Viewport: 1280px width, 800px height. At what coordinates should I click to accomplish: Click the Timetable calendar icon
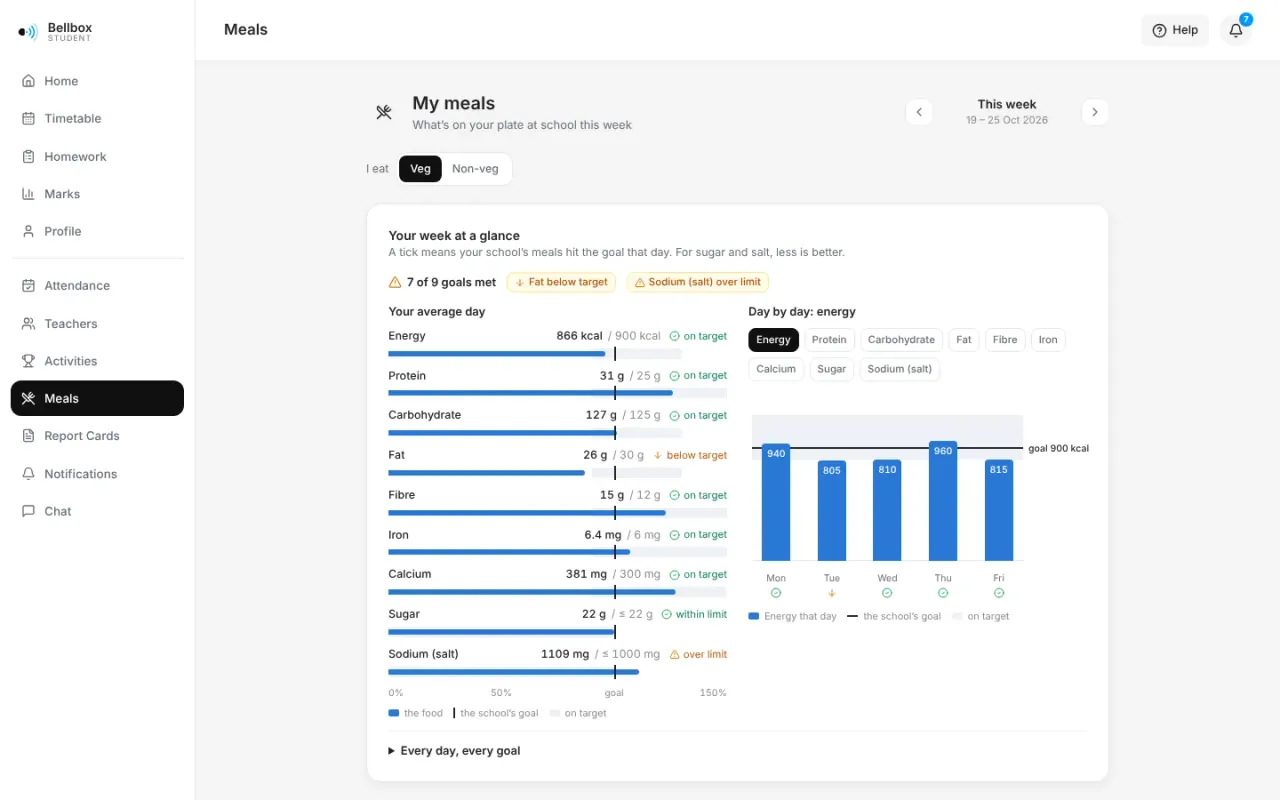(28, 118)
